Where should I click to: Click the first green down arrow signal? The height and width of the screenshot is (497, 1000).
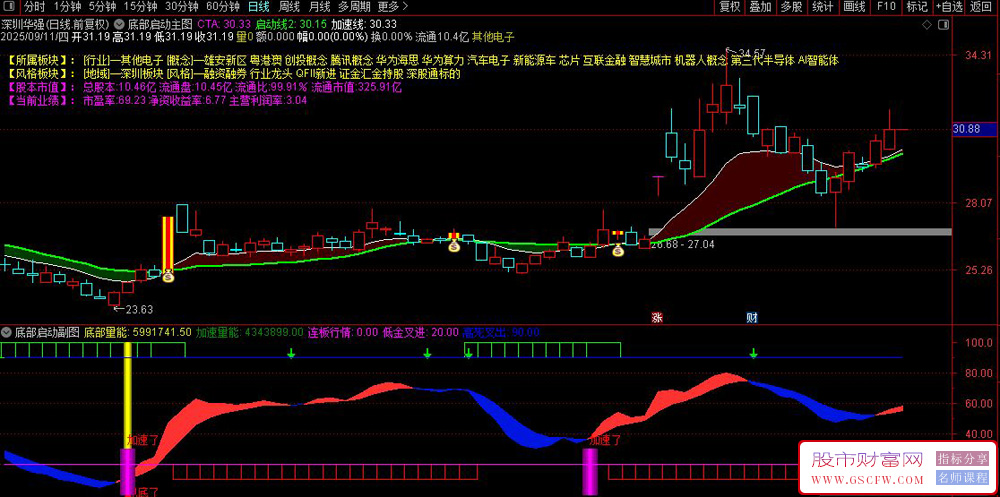pos(291,352)
